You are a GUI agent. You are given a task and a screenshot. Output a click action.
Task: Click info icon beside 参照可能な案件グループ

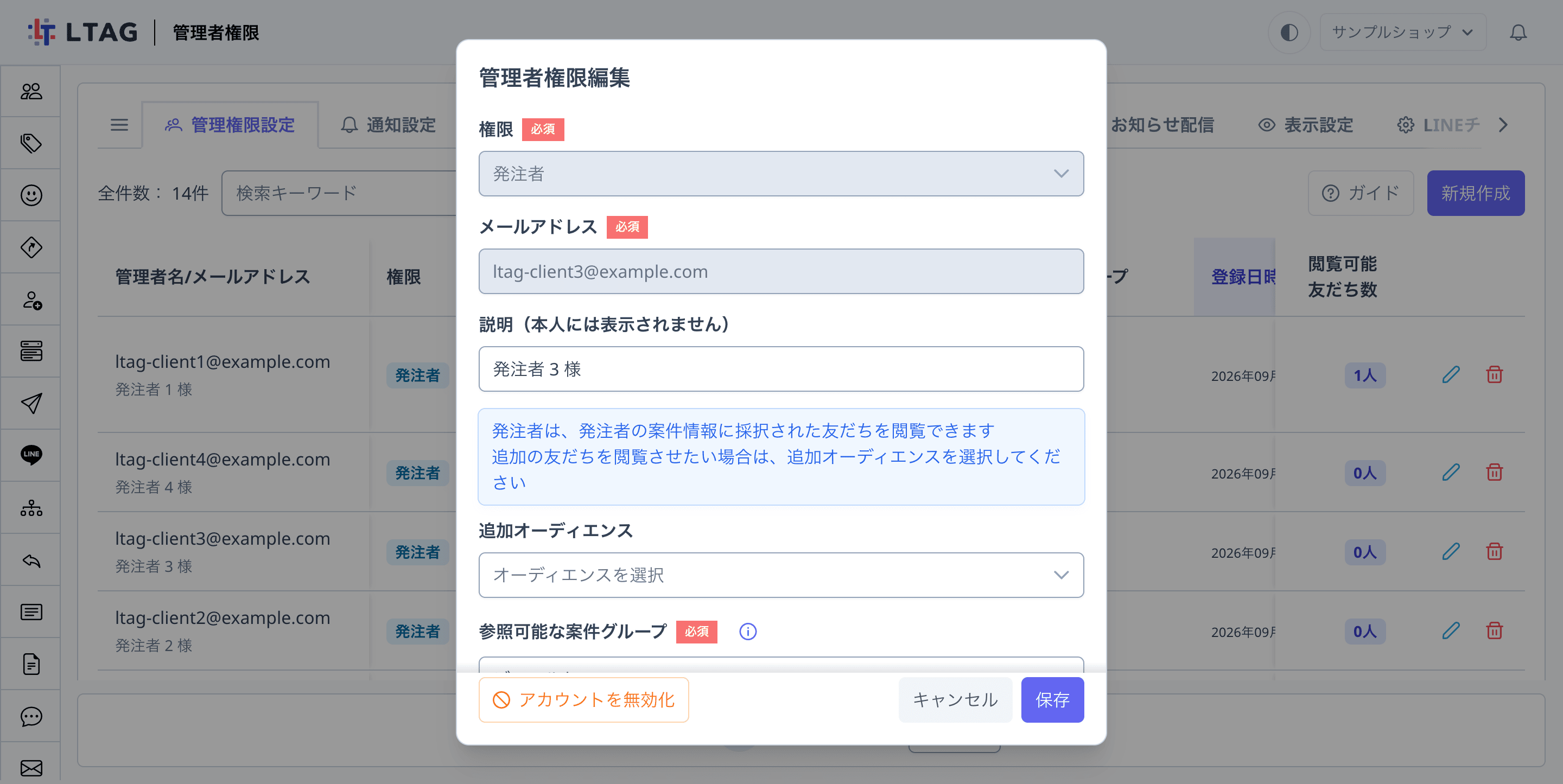pos(747,632)
